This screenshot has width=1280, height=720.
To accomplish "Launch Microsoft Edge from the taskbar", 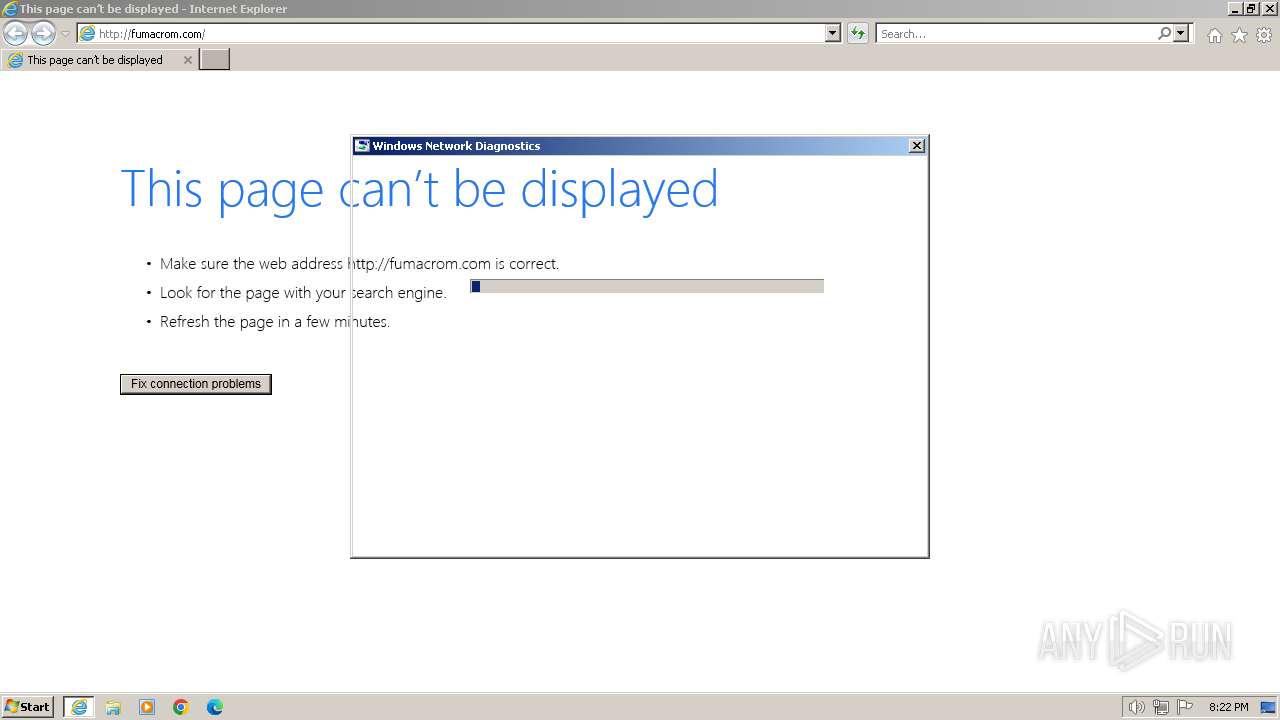I will pos(215,707).
